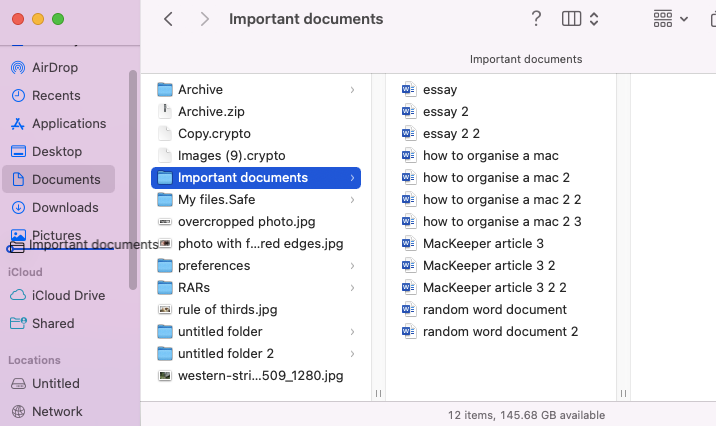Open the help question mark icon
The image size is (716, 426).
coord(536,19)
